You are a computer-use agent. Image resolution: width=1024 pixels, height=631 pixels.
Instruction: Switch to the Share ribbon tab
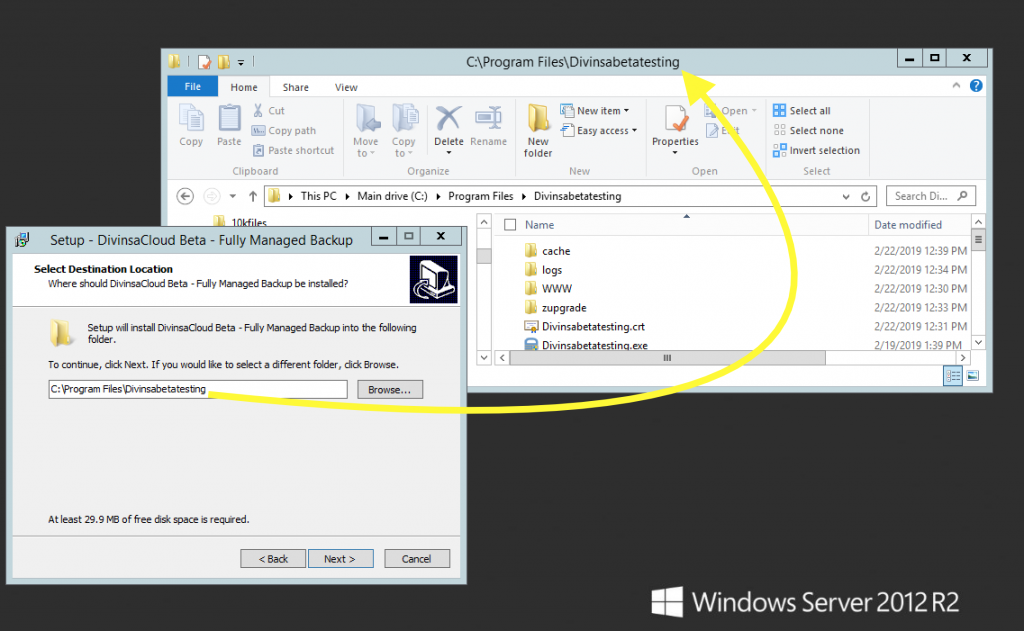295,87
